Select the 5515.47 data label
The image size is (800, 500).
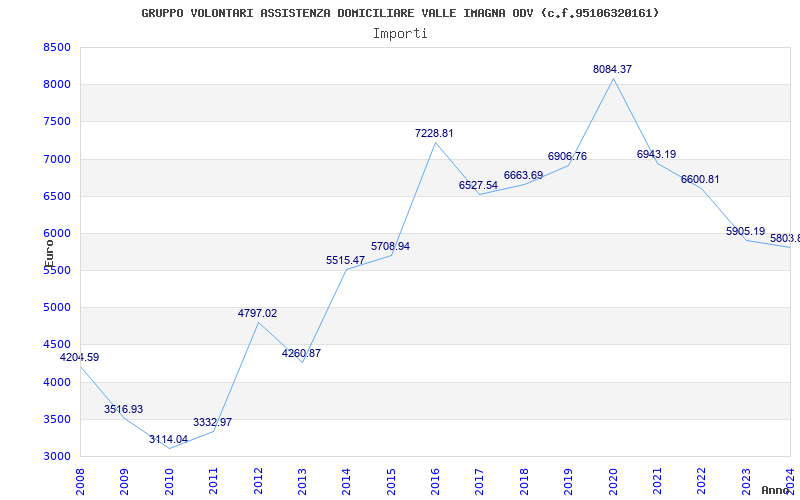pyautogui.click(x=345, y=260)
